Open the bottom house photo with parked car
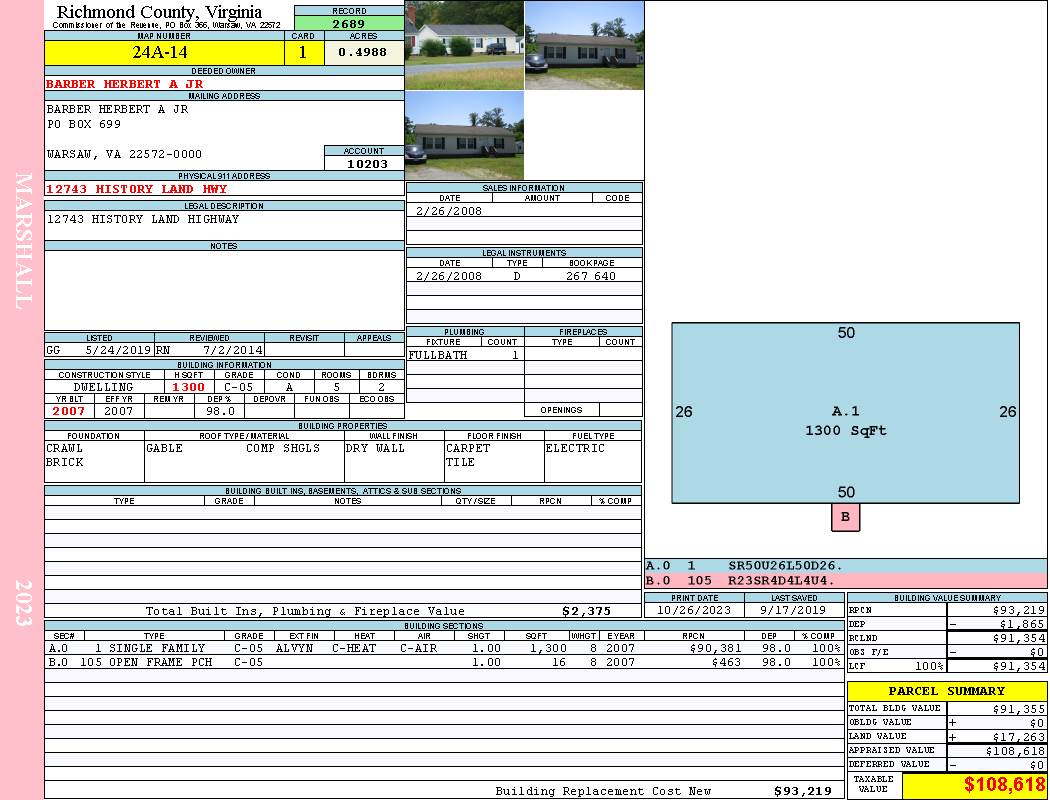This screenshot has width=1050, height=800. click(464, 135)
